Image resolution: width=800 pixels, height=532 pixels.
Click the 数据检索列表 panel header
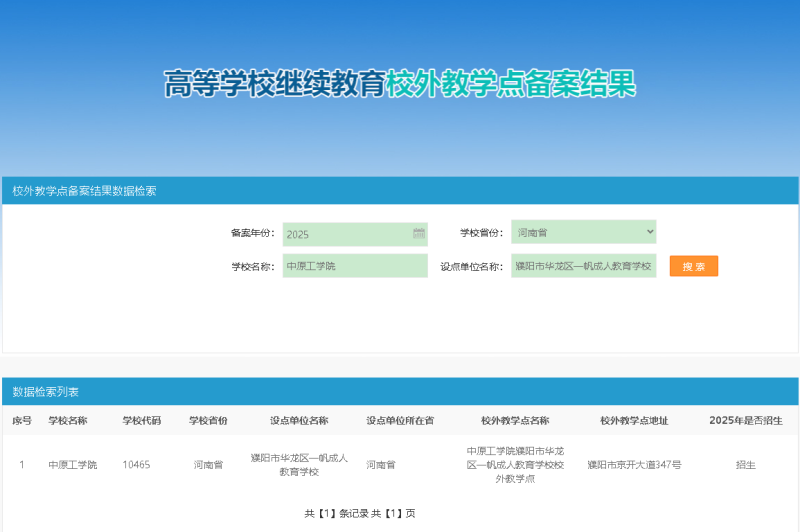tap(46, 392)
